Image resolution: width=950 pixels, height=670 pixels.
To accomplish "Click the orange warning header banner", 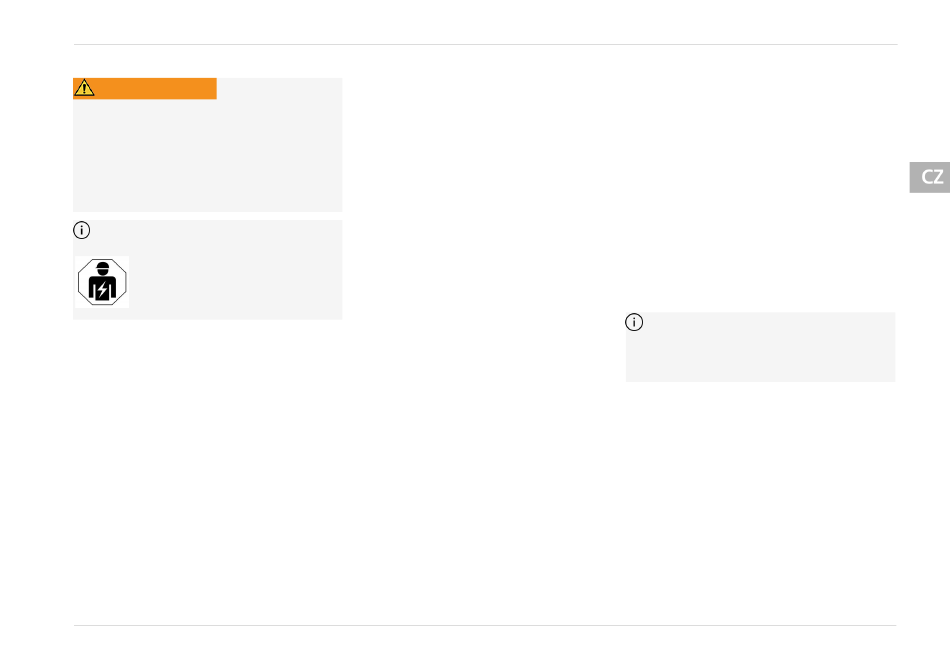I will (x=145, y=88).
